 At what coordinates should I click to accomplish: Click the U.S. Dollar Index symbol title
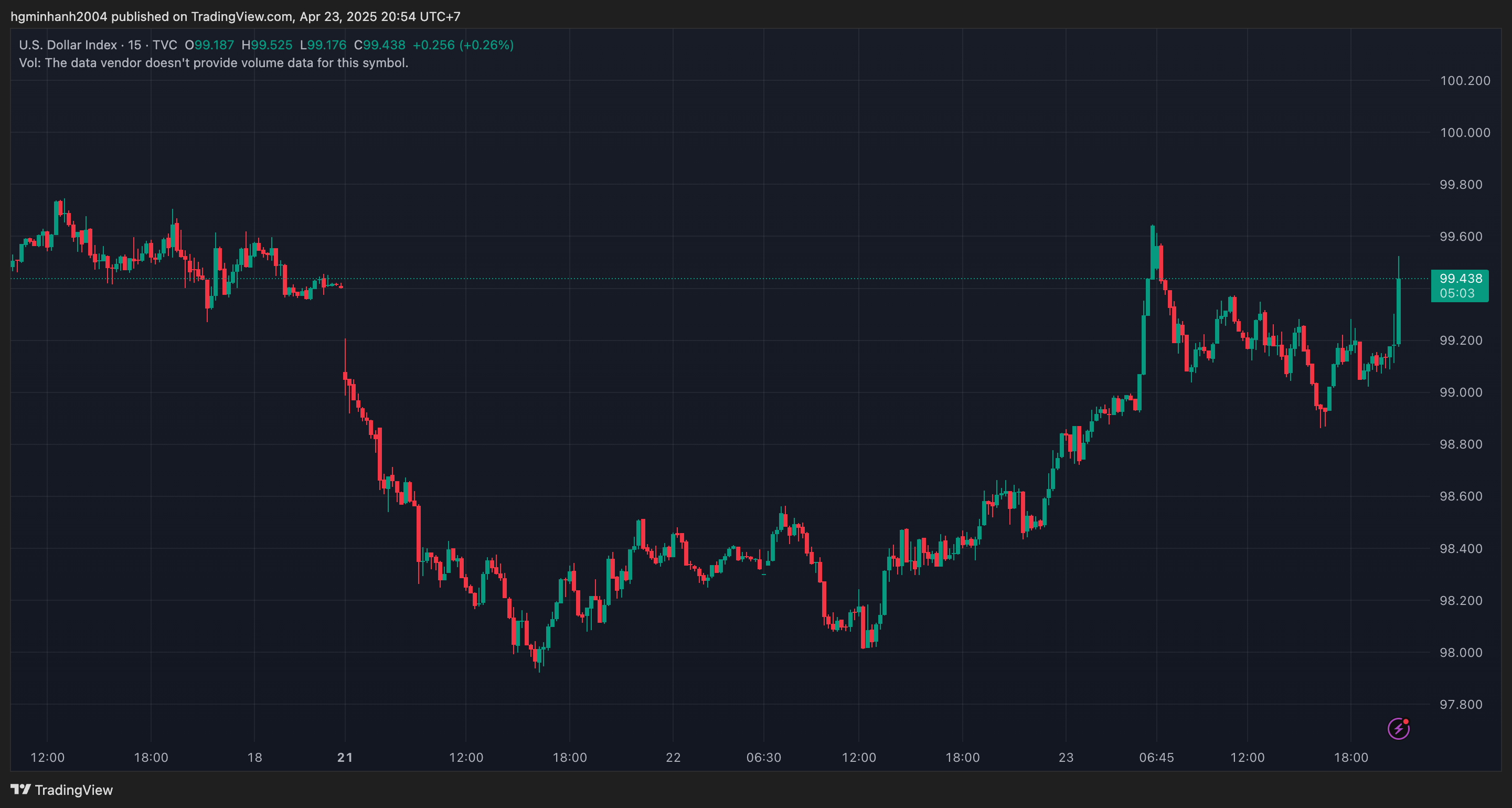pos(68,45)
